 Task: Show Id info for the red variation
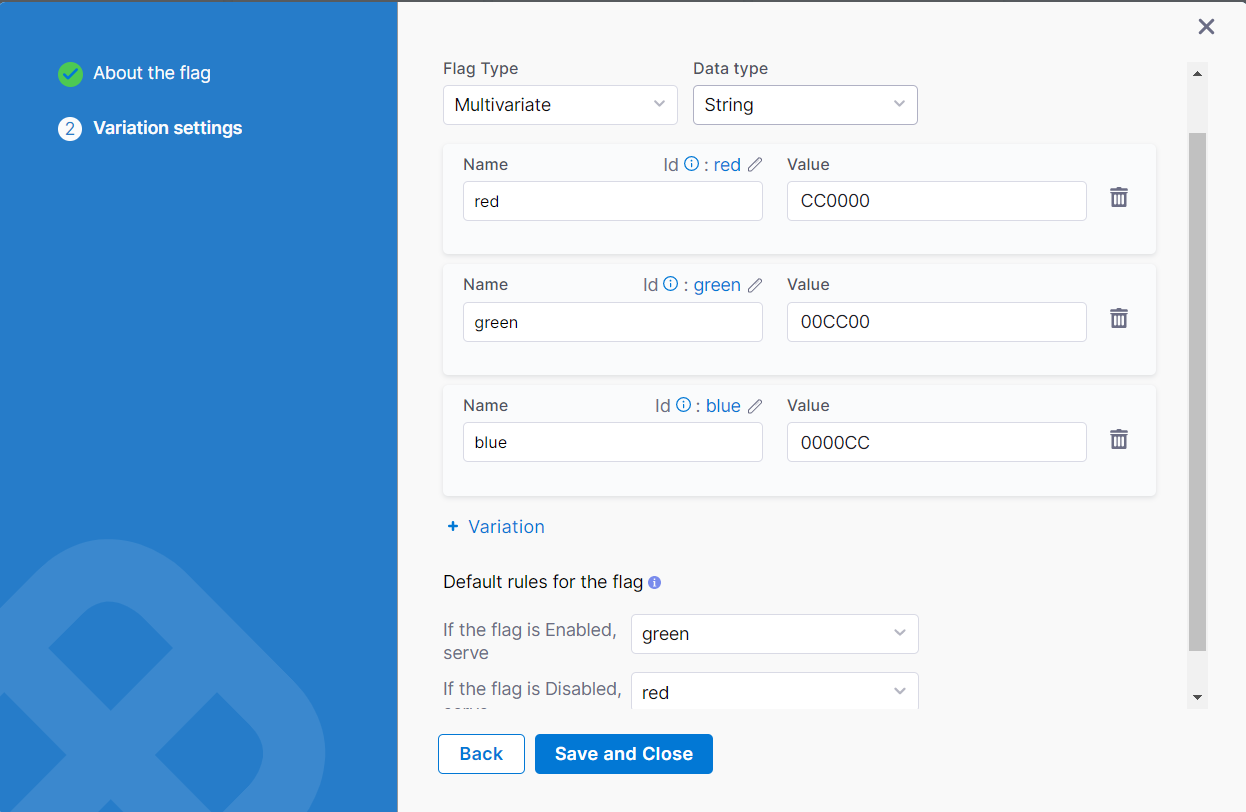(x=691, y=164)
